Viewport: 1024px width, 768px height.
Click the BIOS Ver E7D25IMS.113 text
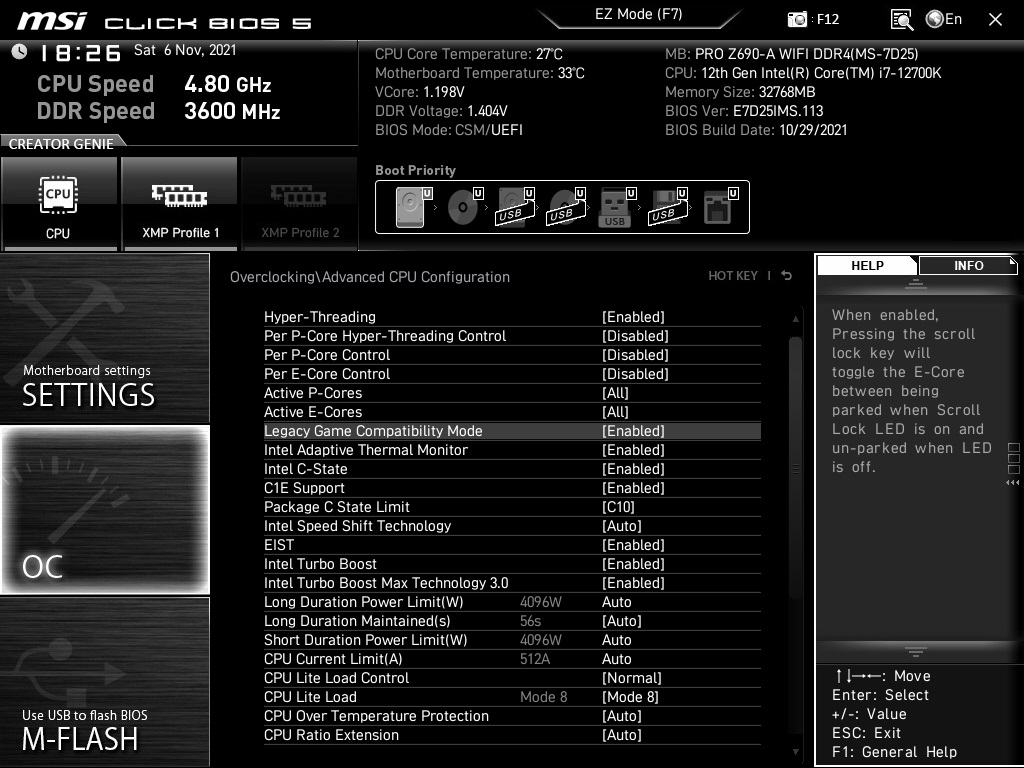(x=744, y=111)
